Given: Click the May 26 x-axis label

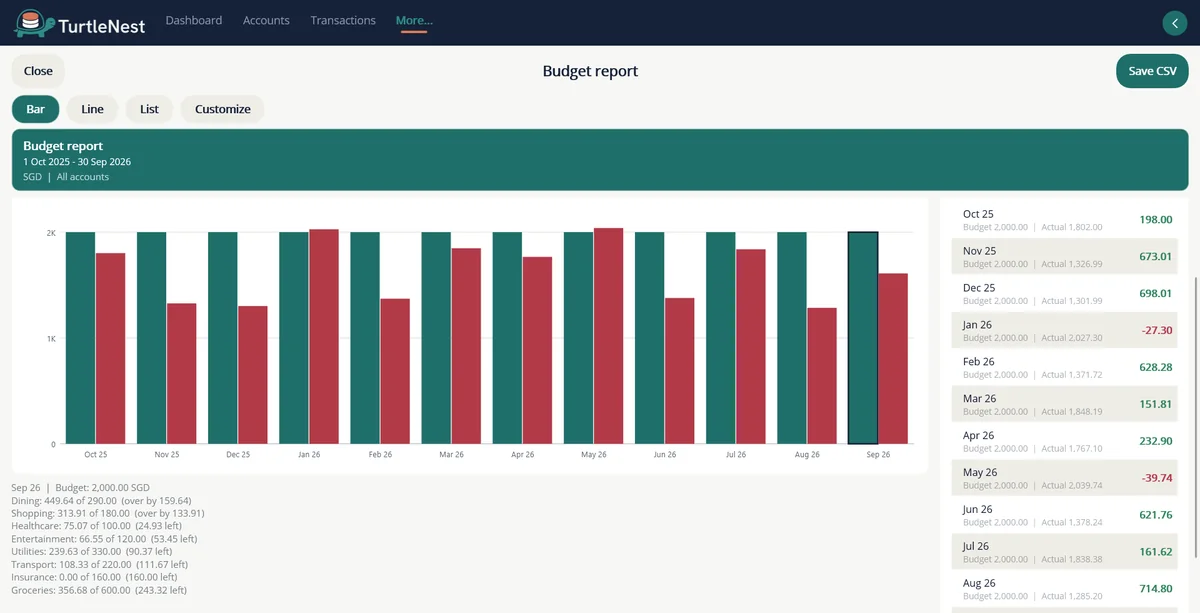Looking at the screenshot, I should (x=594, y=454).
